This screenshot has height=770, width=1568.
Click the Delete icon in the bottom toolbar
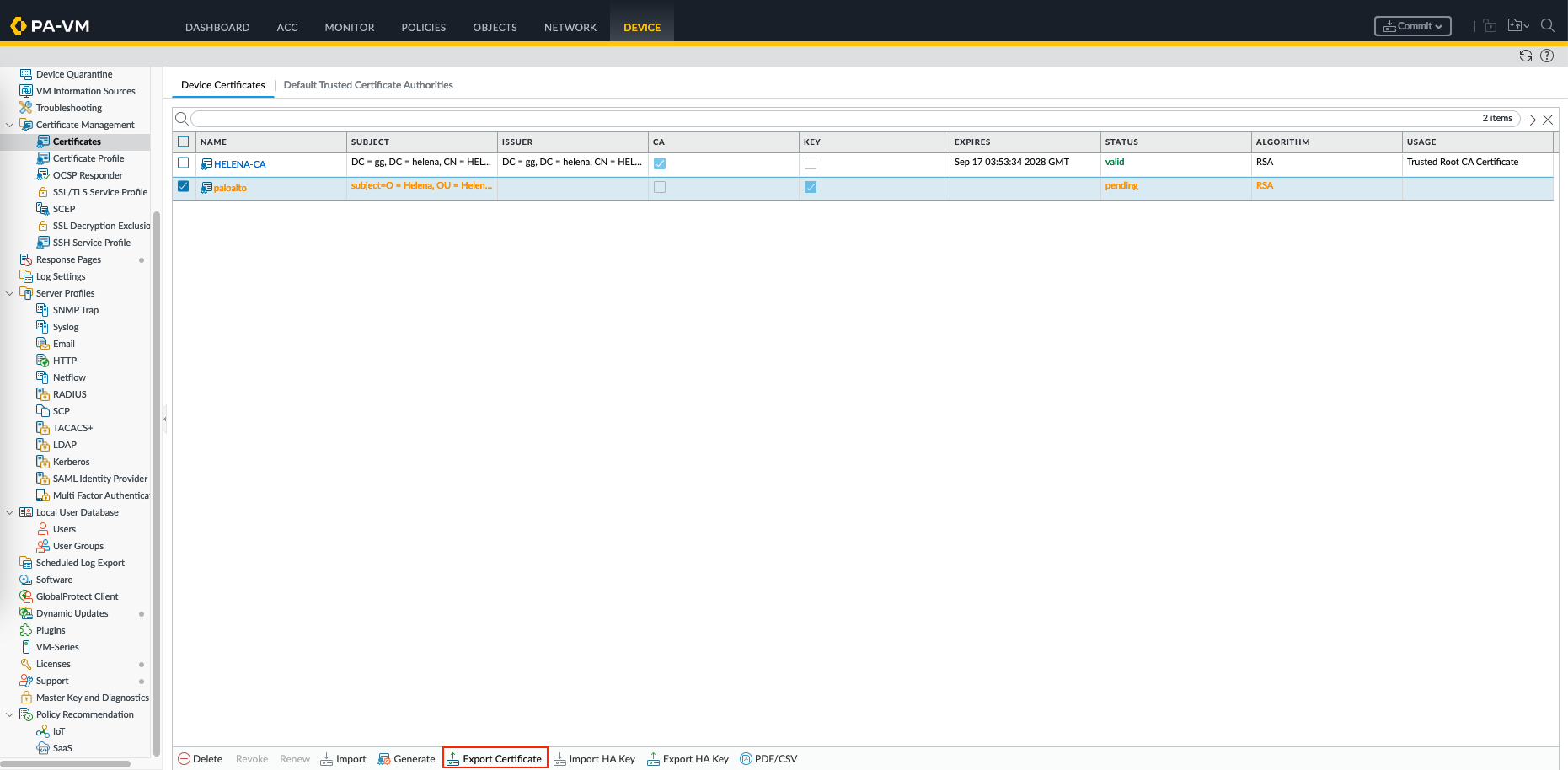(185, 759)
